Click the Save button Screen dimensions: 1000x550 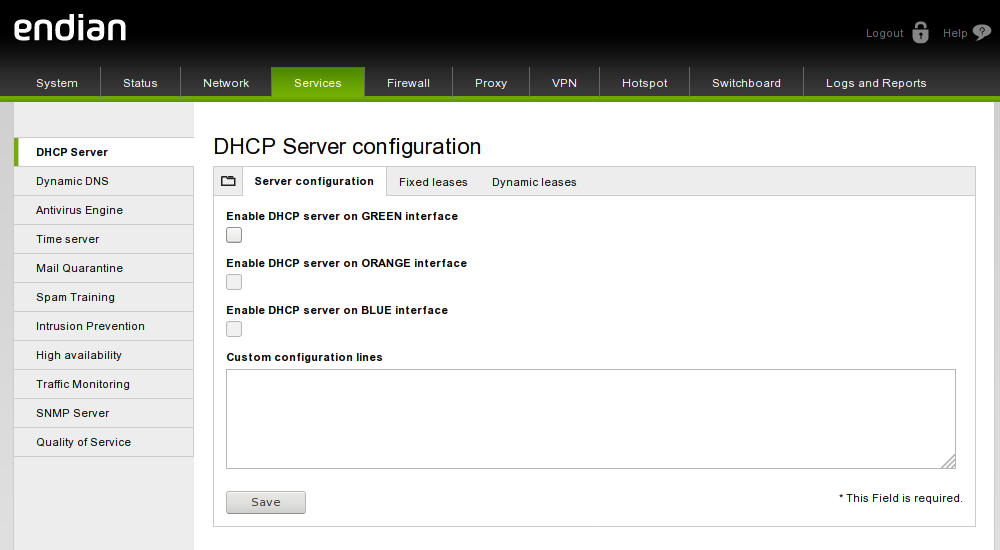[x=266, y=502]
